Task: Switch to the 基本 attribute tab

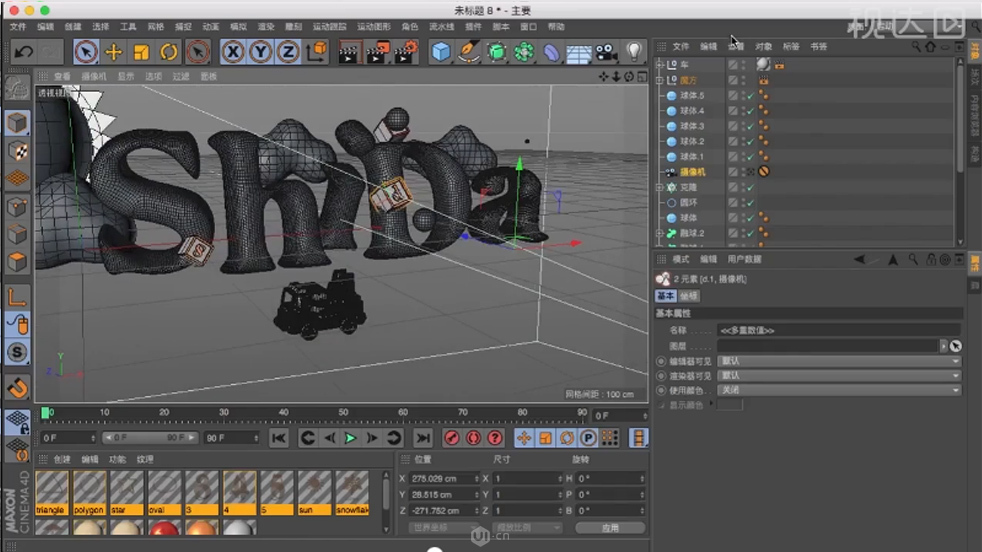Action: pos(665,296)
